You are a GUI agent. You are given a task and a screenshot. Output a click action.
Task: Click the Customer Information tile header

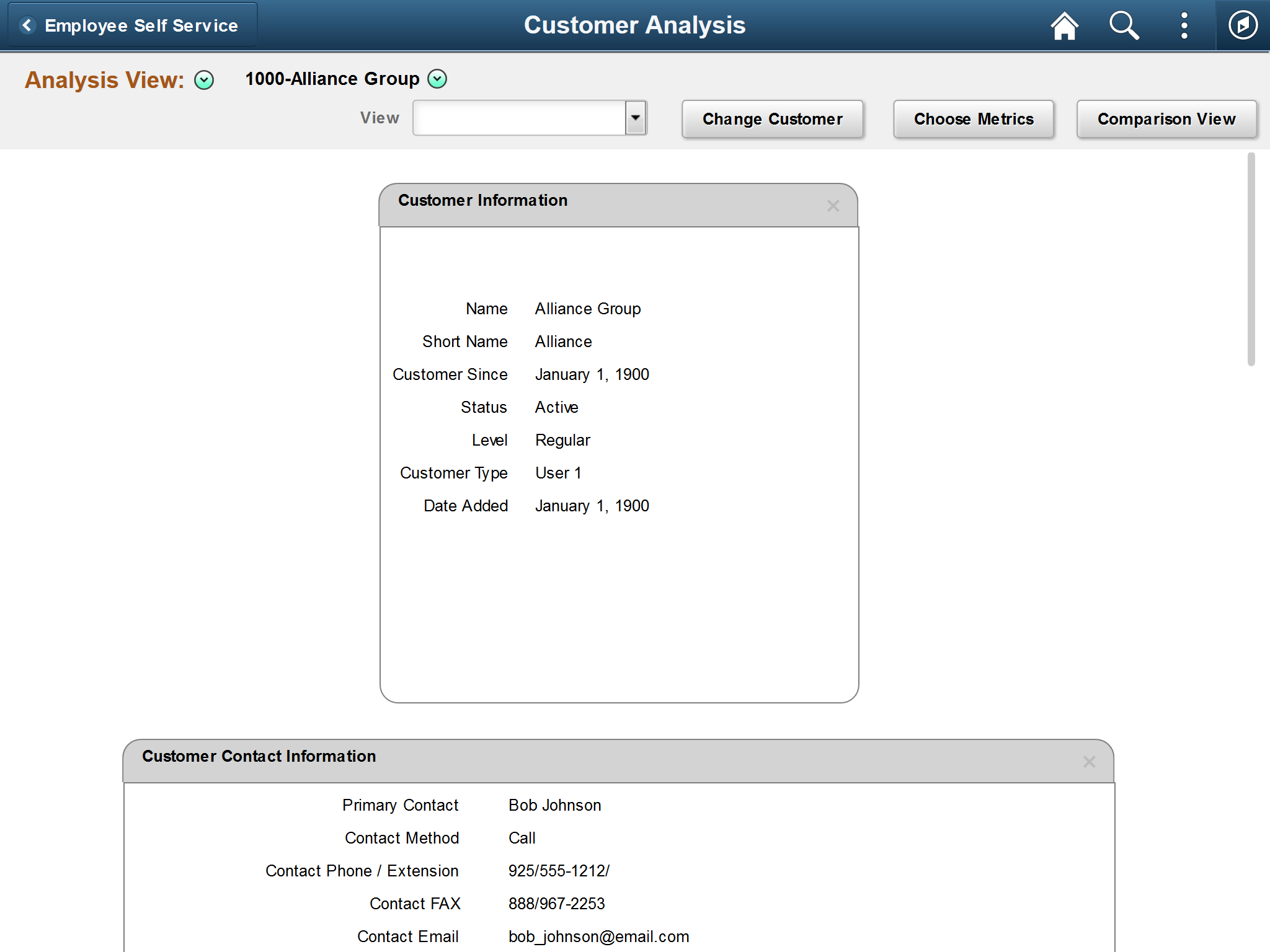coord(482,201)
